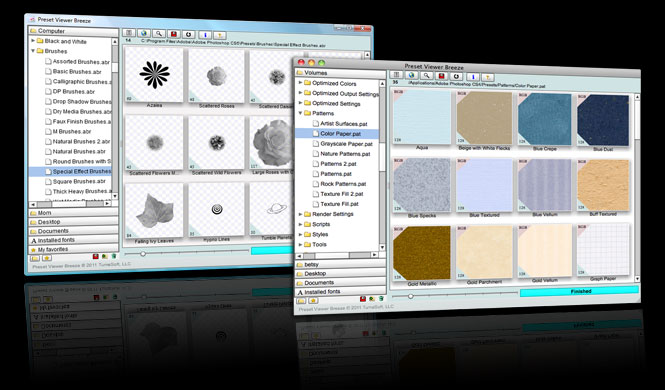
Task: Click the blue info icon in Mac toolbar
Action: click(x=473, y=77)
